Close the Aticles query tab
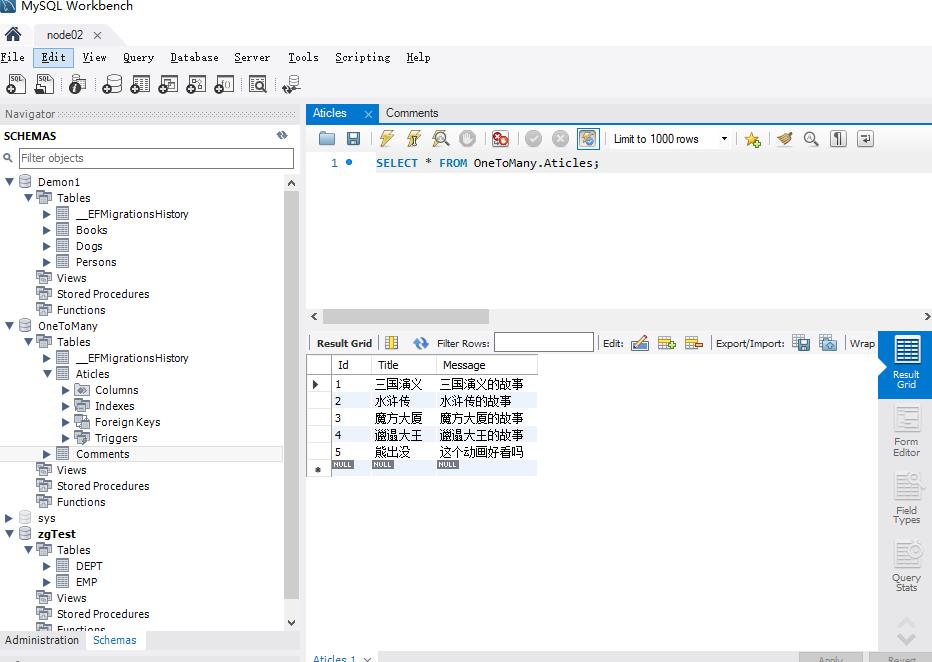This screenshot has height=662, width=932. click(369, 114)
